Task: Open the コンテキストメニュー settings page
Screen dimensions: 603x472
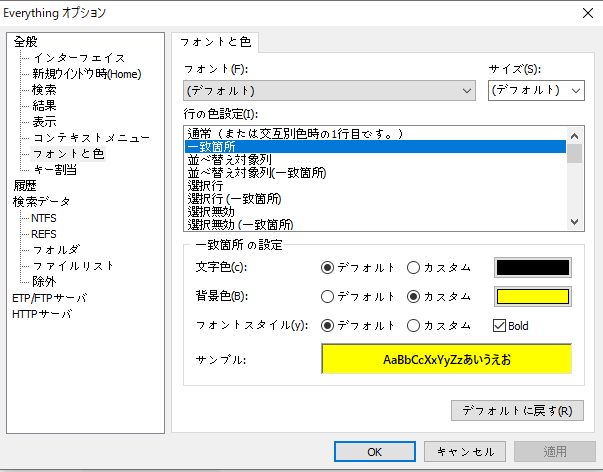Action: click(x=92, y=137)
